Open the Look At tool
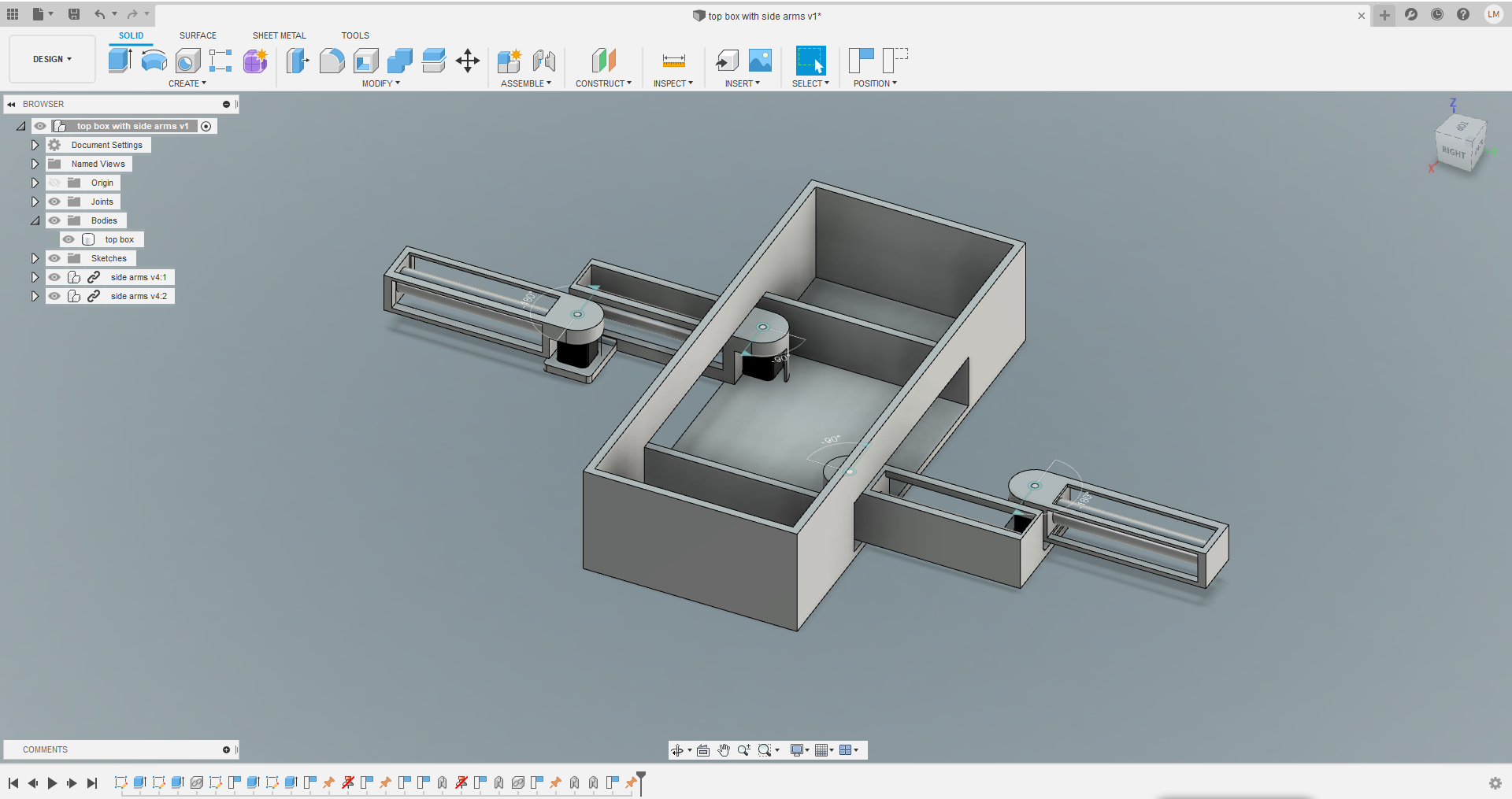This screenshot has height=799, width=1512. click(703, 750)
